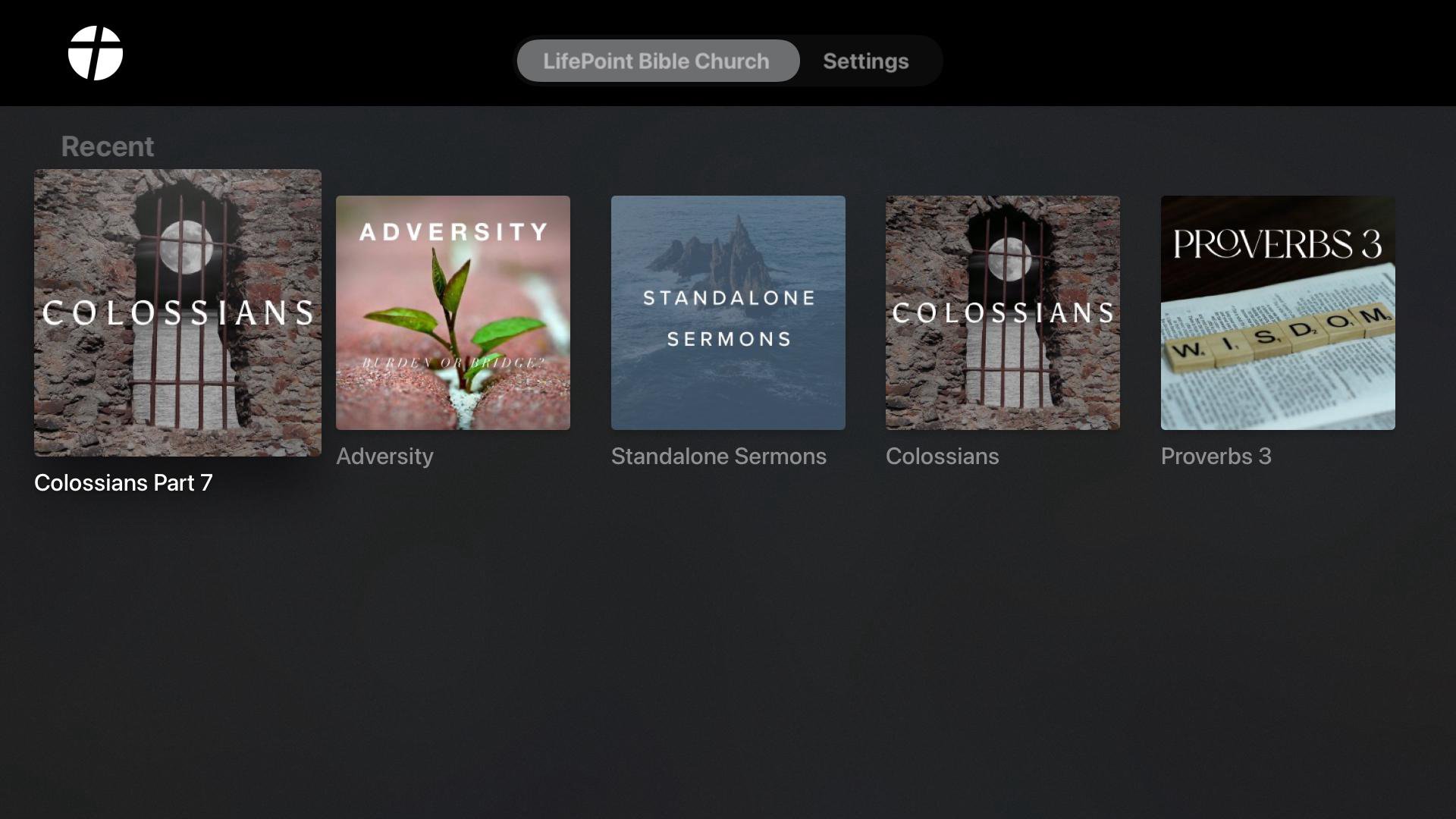Click the church cross logo icon

click(96, 53)
